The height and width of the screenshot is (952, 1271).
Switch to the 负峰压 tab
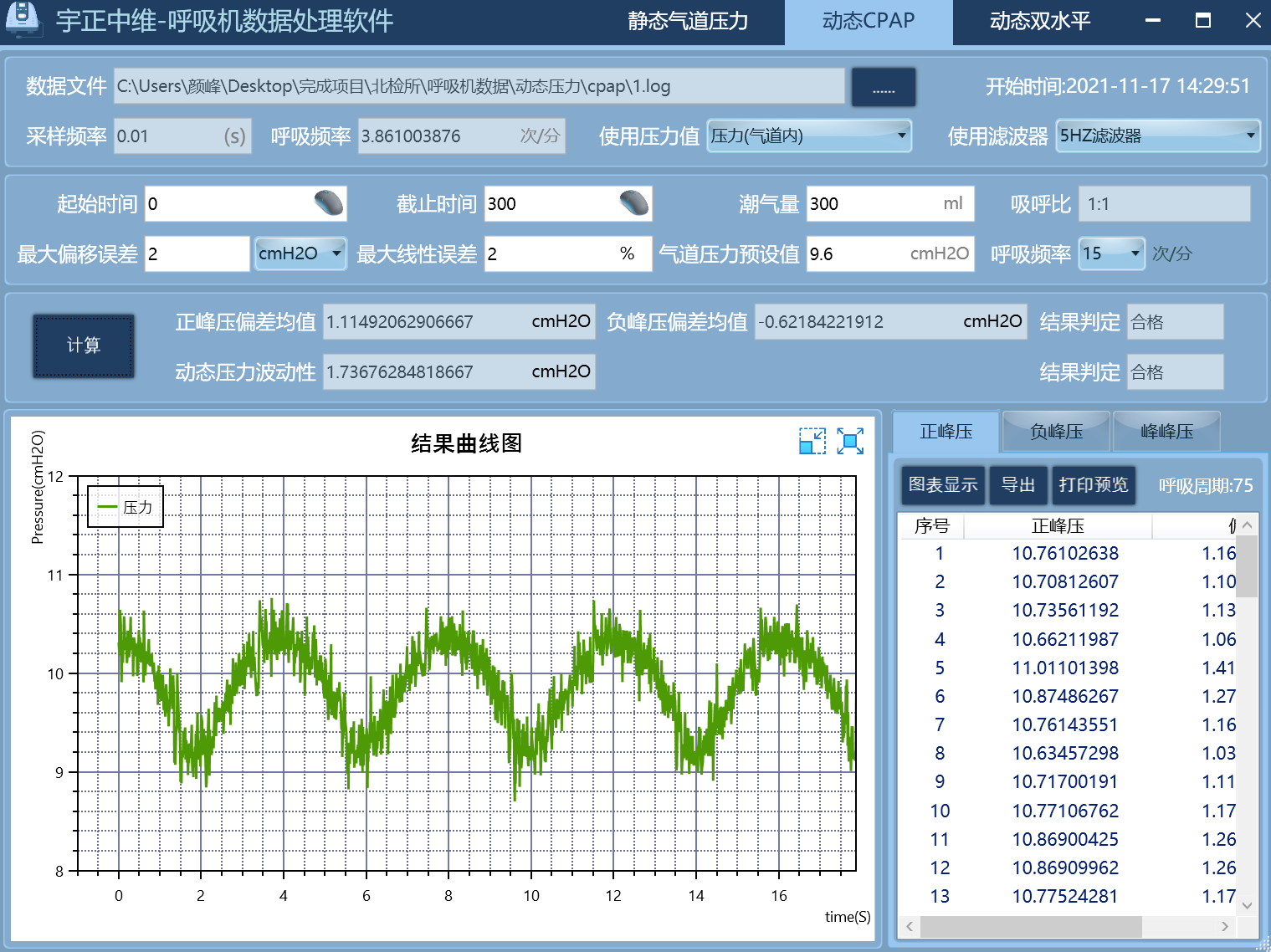tap(1056, 432)
